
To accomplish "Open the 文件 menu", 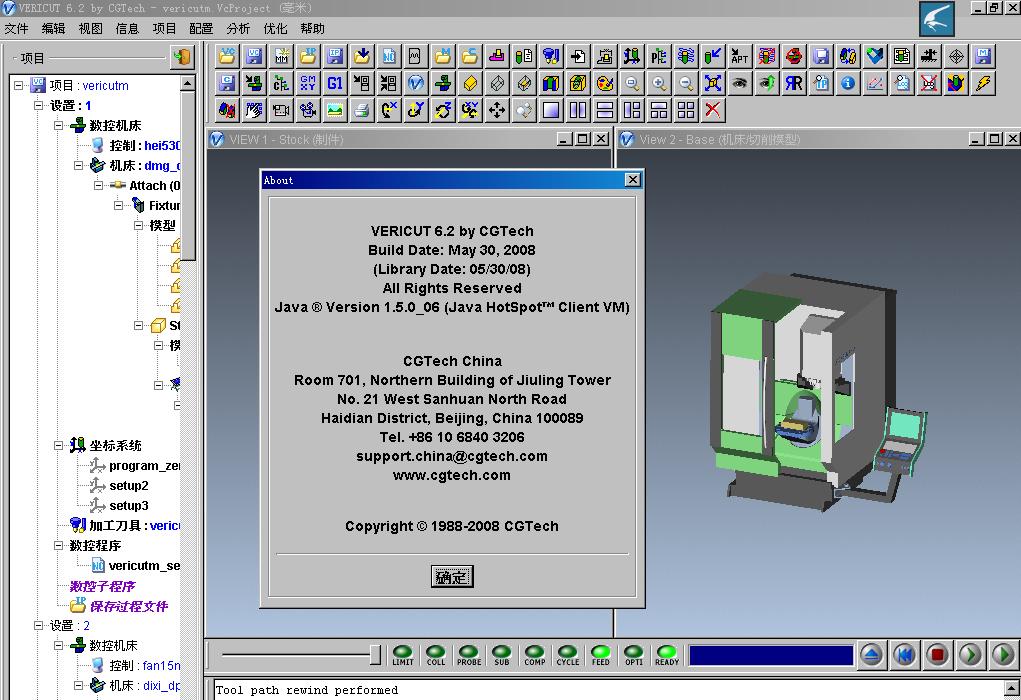I will tap(16, 29).
